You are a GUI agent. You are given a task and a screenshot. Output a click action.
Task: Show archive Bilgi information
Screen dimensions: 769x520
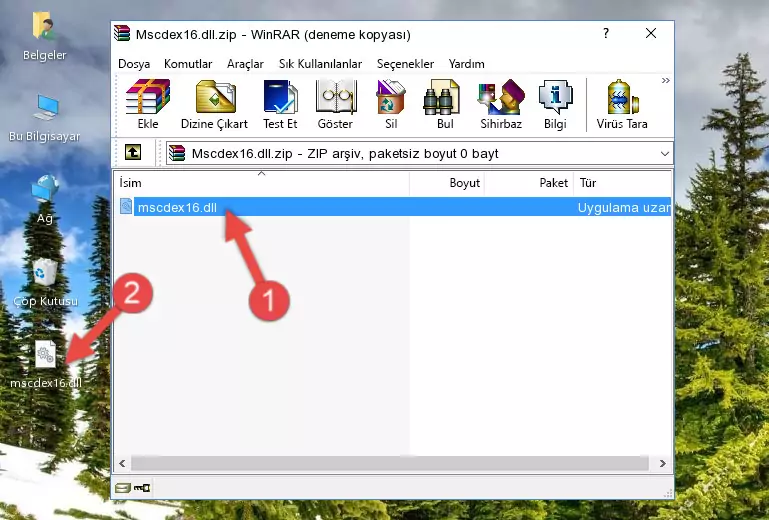click(x=555, y=104)
